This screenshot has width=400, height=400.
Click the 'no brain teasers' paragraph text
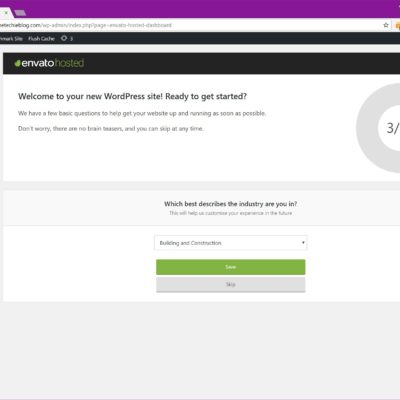pyautogui.click(x=111, y=128)
